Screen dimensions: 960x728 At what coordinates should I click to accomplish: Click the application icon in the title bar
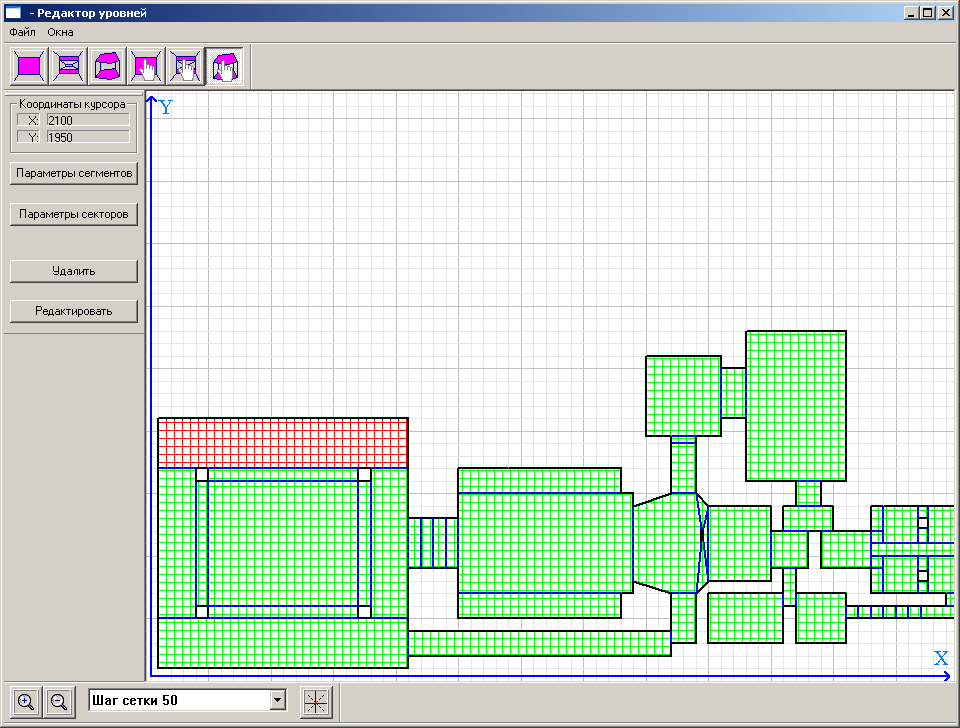pos(13,13)
